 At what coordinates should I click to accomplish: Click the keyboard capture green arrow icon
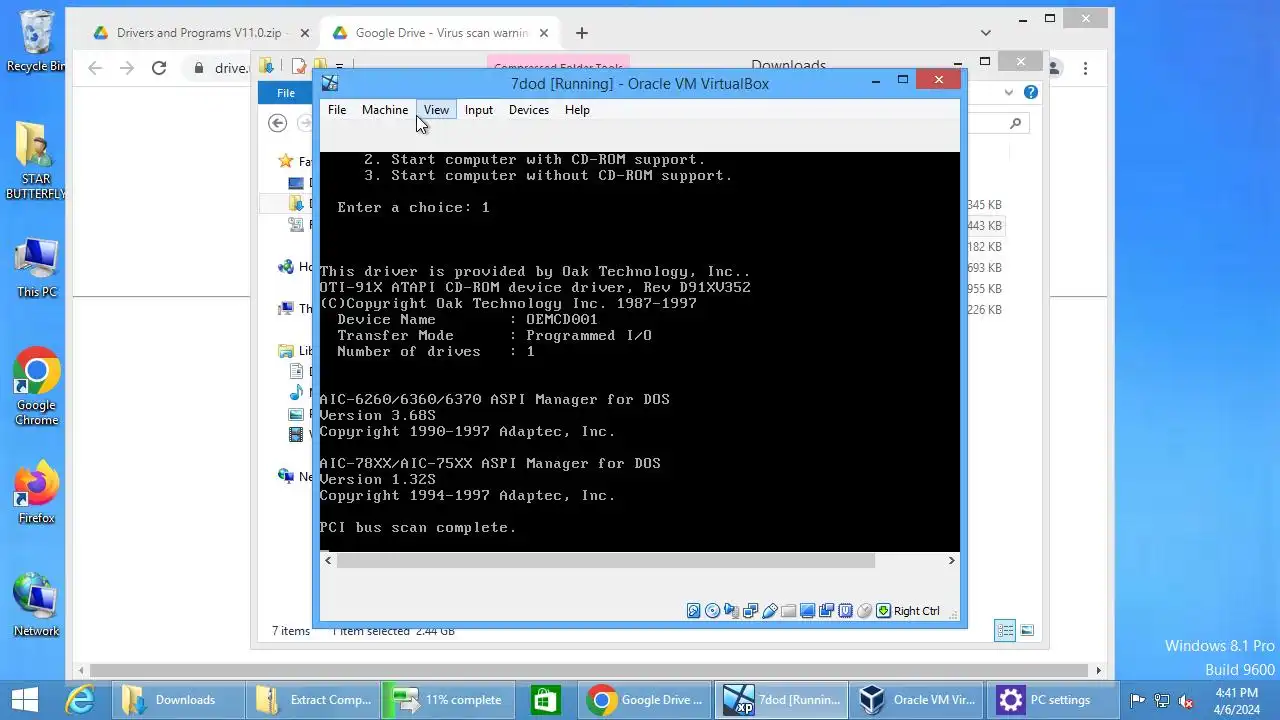(x=883, y=611)
